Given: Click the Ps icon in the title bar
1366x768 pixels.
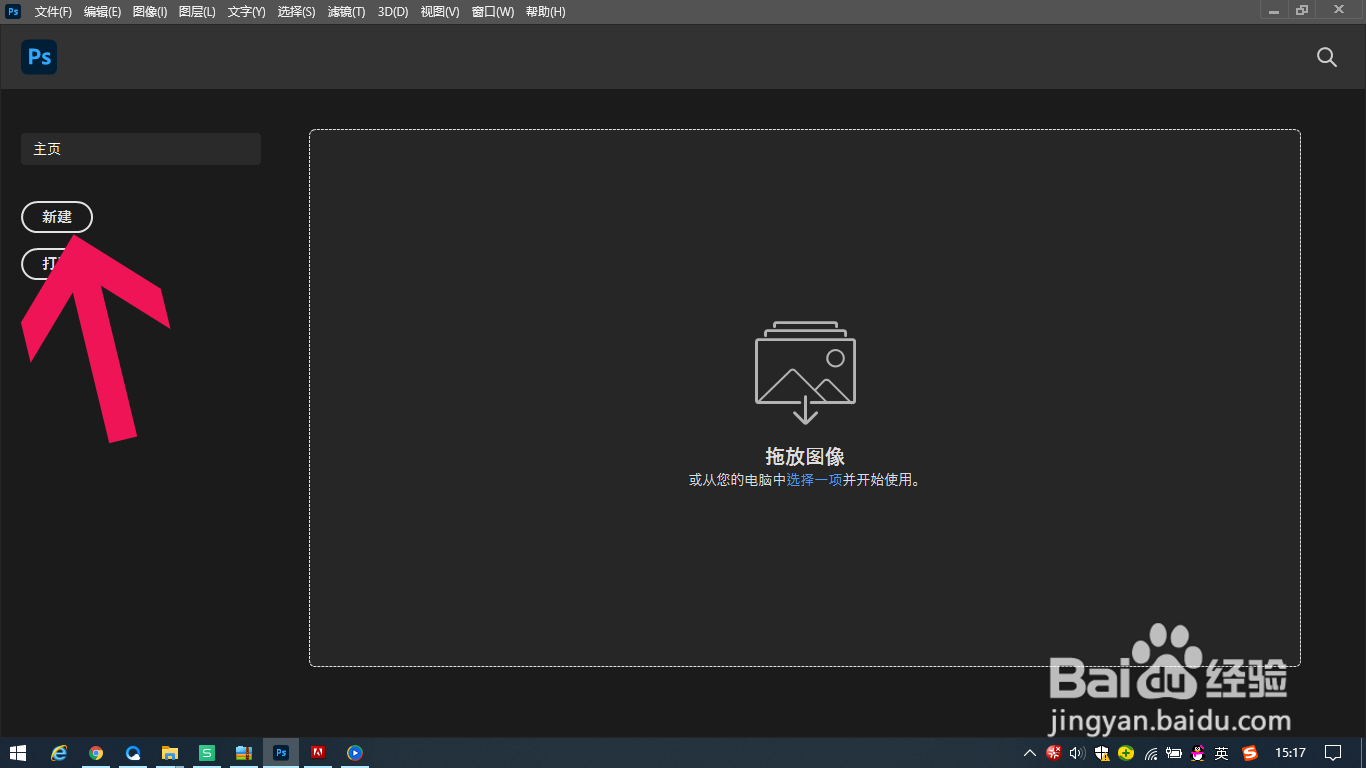Looking at the screenshot, I should tap(13, 11).
